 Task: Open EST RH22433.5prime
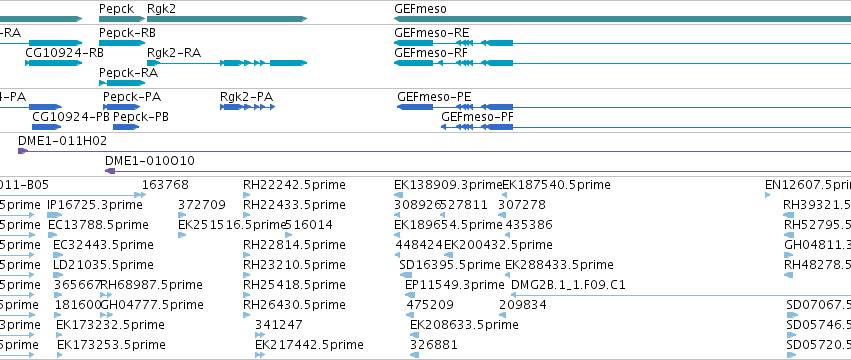pyautogui.click(x=294, y=205)
